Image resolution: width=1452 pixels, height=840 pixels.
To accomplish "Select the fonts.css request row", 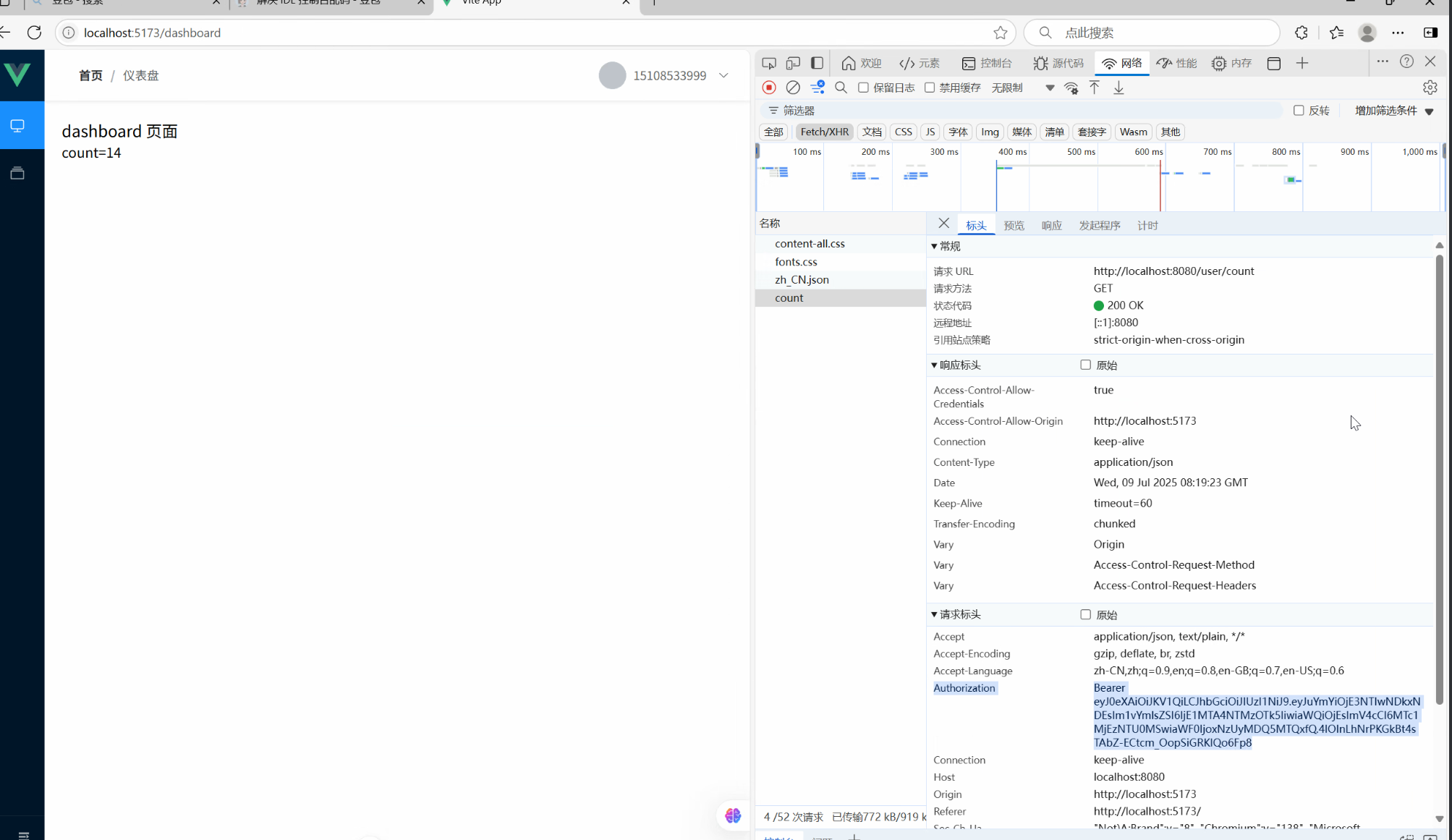I will click(840, 262).
